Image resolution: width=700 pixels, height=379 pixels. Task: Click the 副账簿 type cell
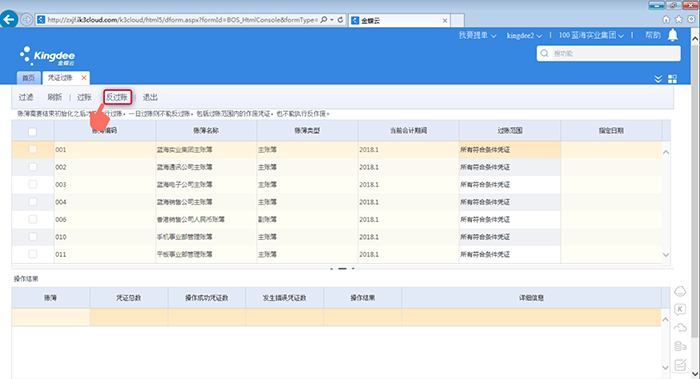point(307,219)
